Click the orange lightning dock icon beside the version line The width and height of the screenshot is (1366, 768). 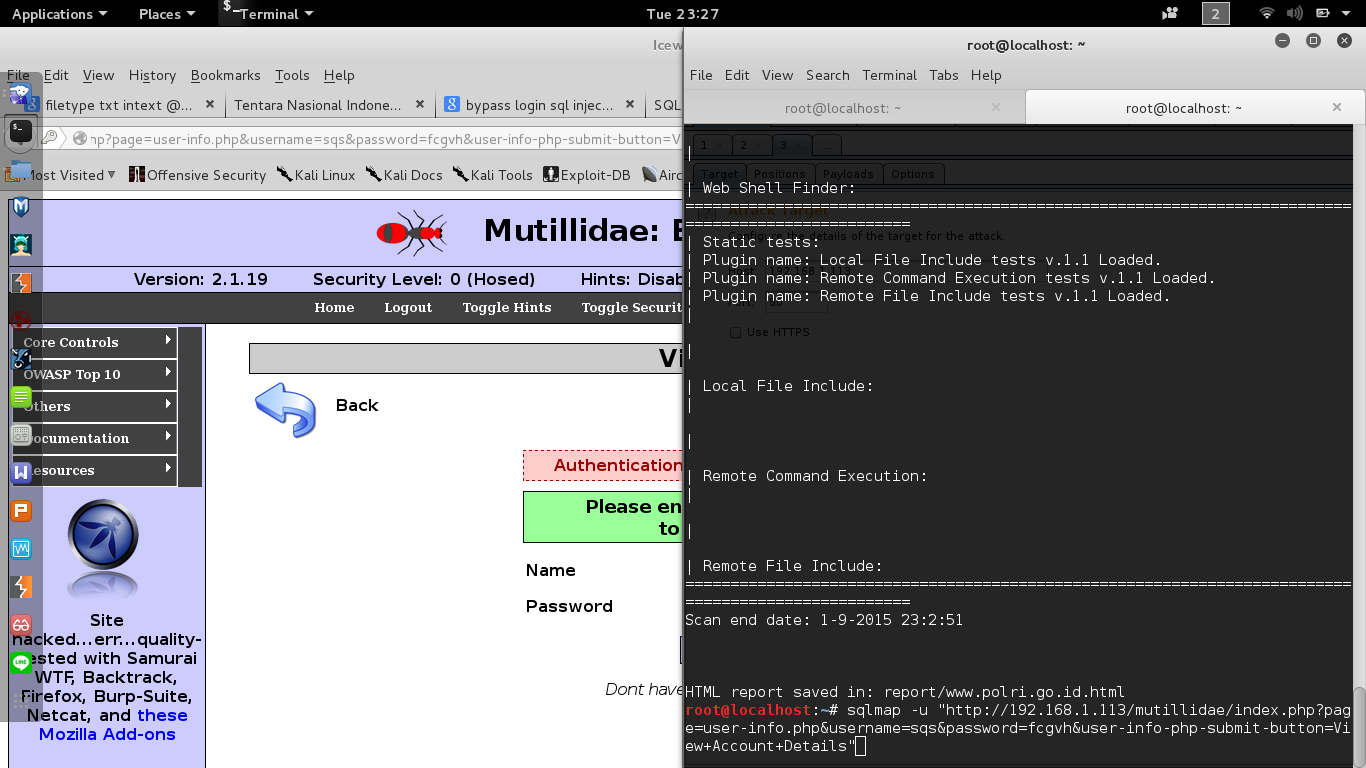(x=21, y=283)
